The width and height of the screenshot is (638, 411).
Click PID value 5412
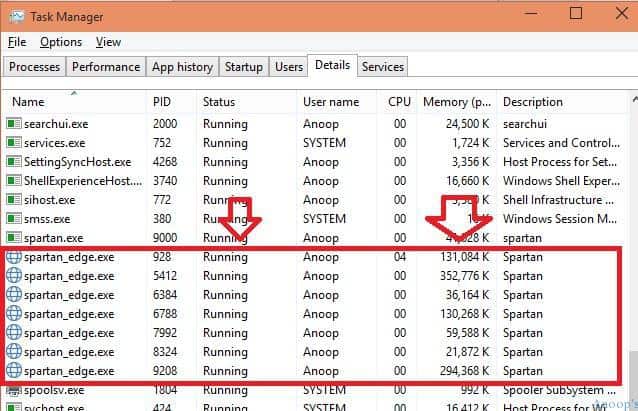coord(165,276)
